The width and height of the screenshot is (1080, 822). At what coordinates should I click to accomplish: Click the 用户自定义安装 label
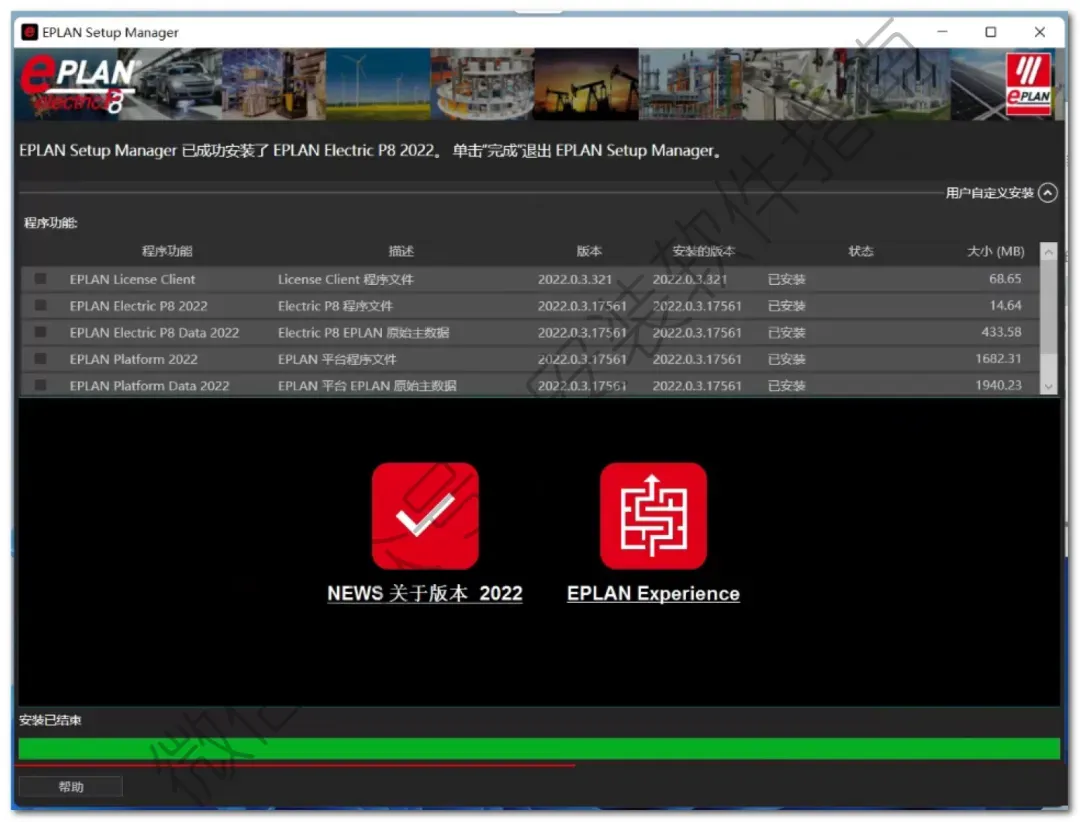coord(989,193)
